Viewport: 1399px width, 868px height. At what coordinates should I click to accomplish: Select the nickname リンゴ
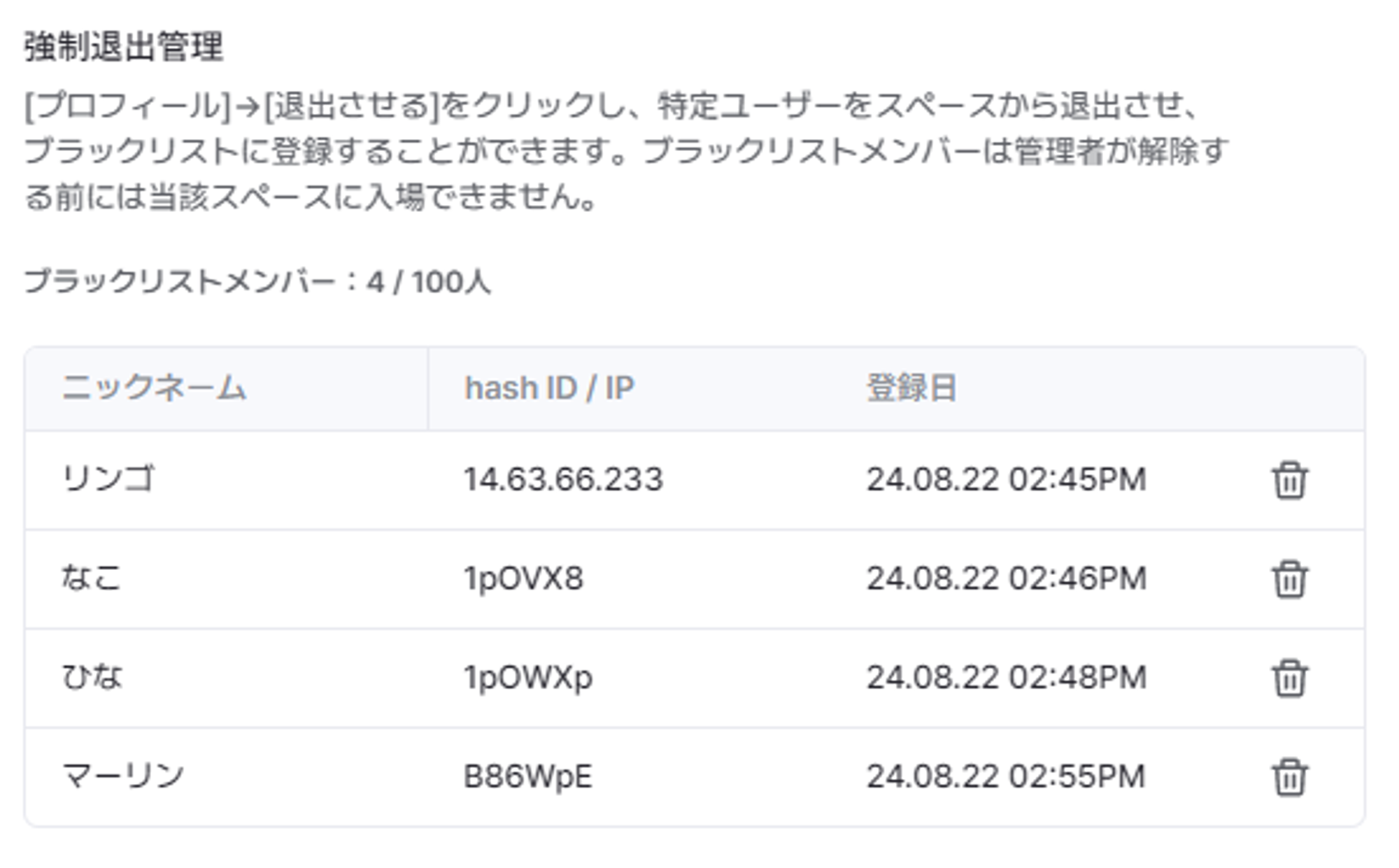pos(108,480)
